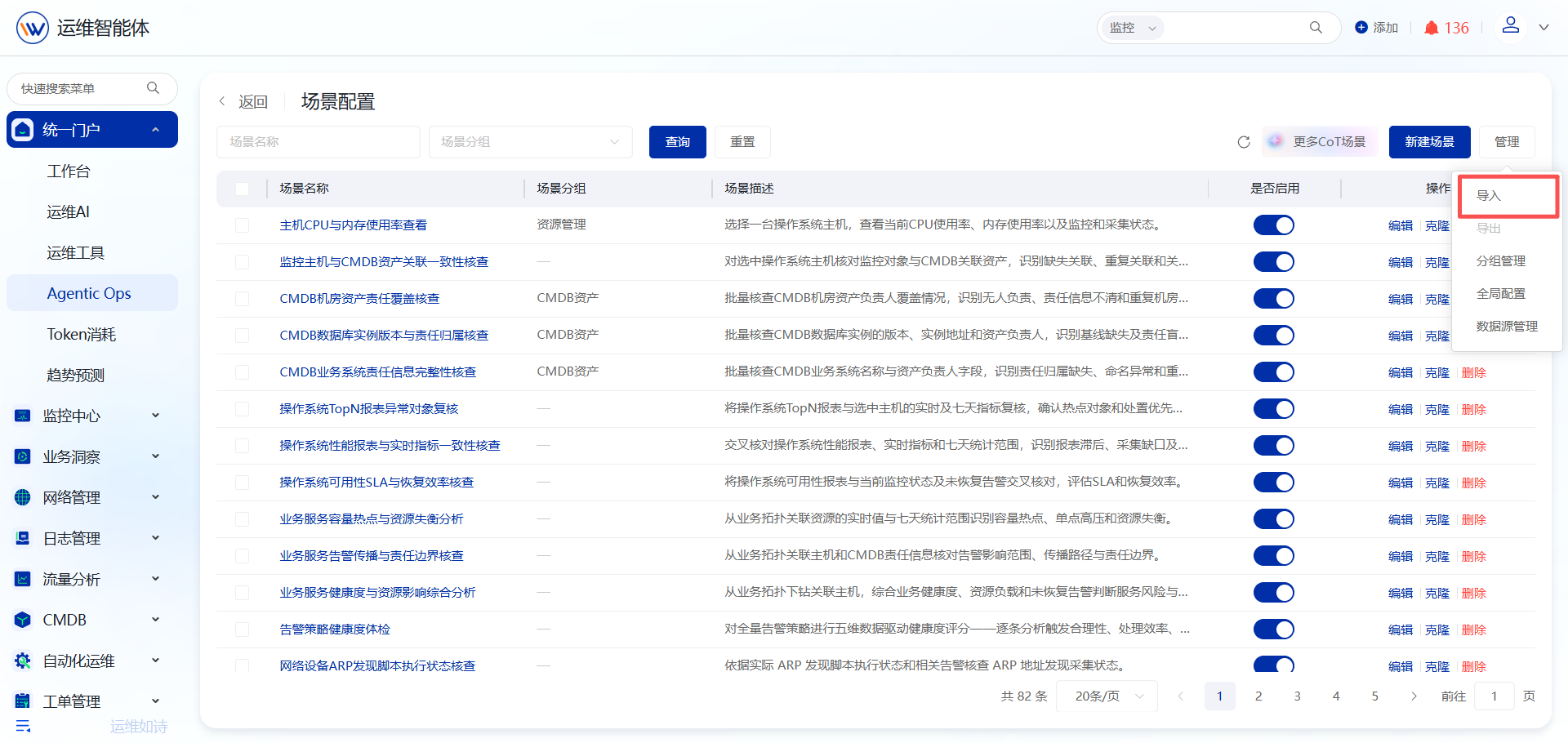Go to previous page arrow
1568x743 pixels.
coord(1180,696)
